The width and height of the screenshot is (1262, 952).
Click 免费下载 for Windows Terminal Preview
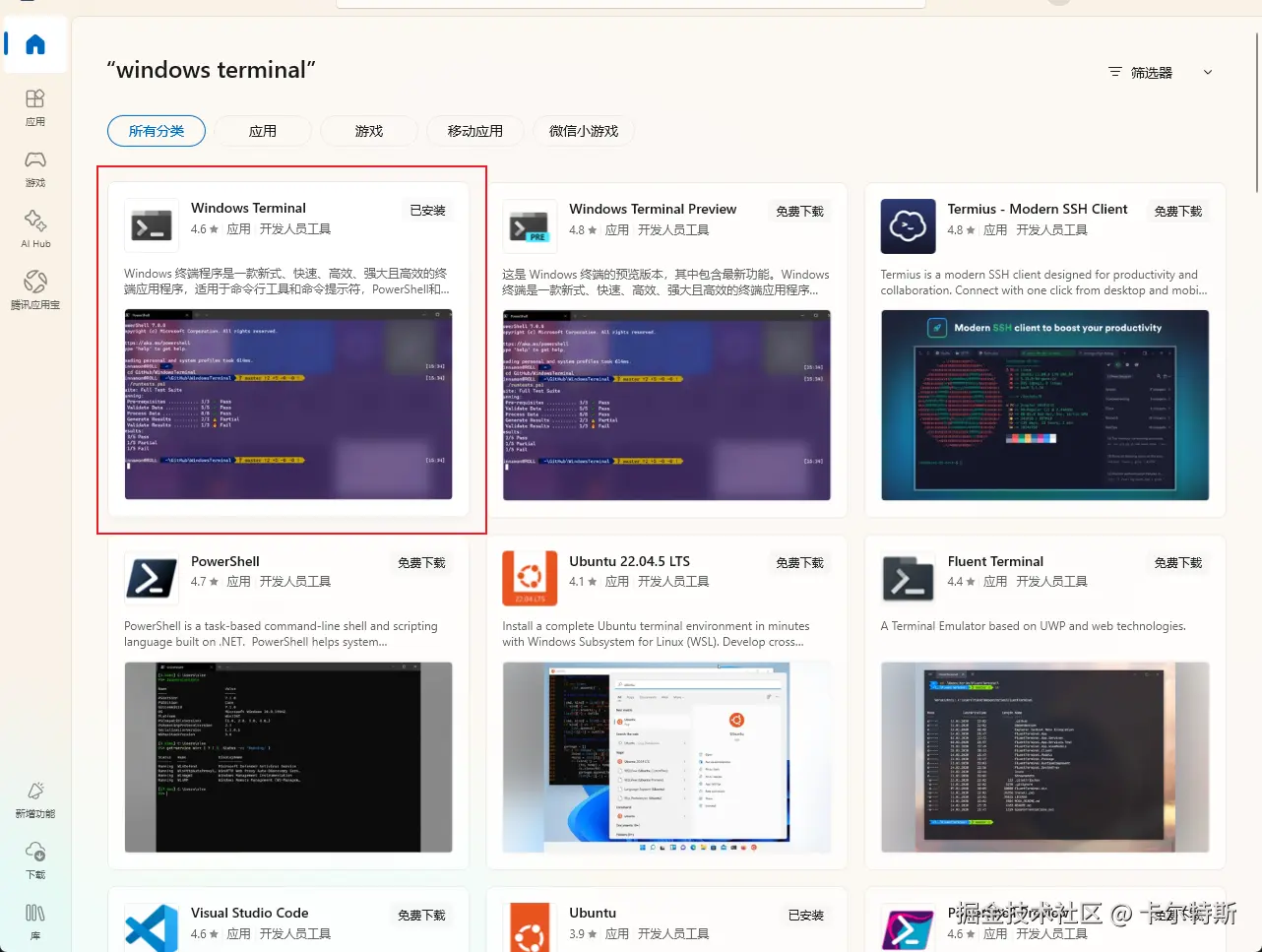point(799,210)
